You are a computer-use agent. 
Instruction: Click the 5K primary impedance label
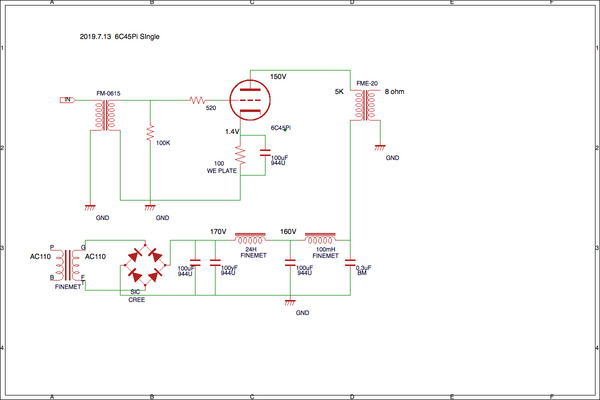coord(339,92)
